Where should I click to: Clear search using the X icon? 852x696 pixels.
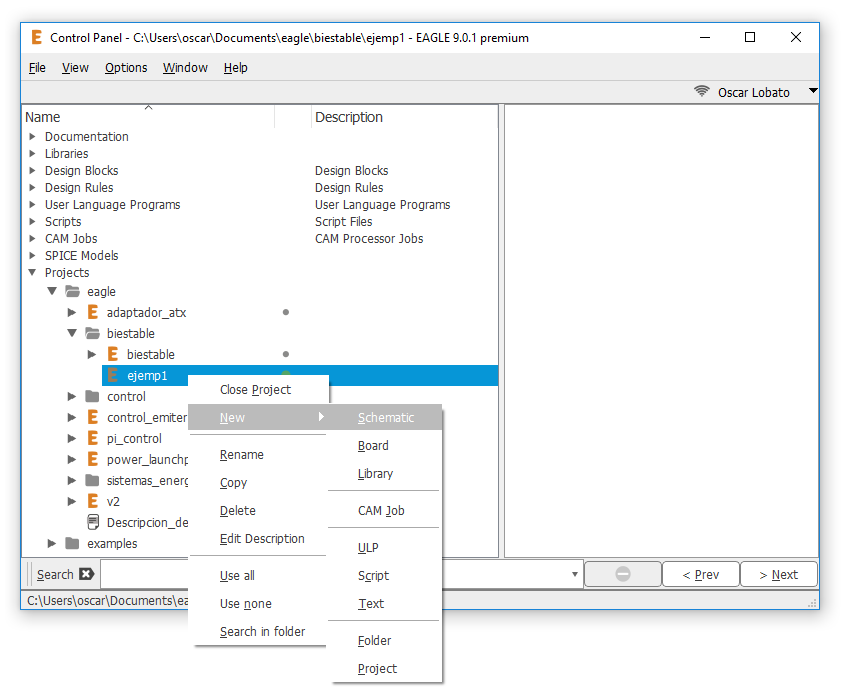pos(86,574)
